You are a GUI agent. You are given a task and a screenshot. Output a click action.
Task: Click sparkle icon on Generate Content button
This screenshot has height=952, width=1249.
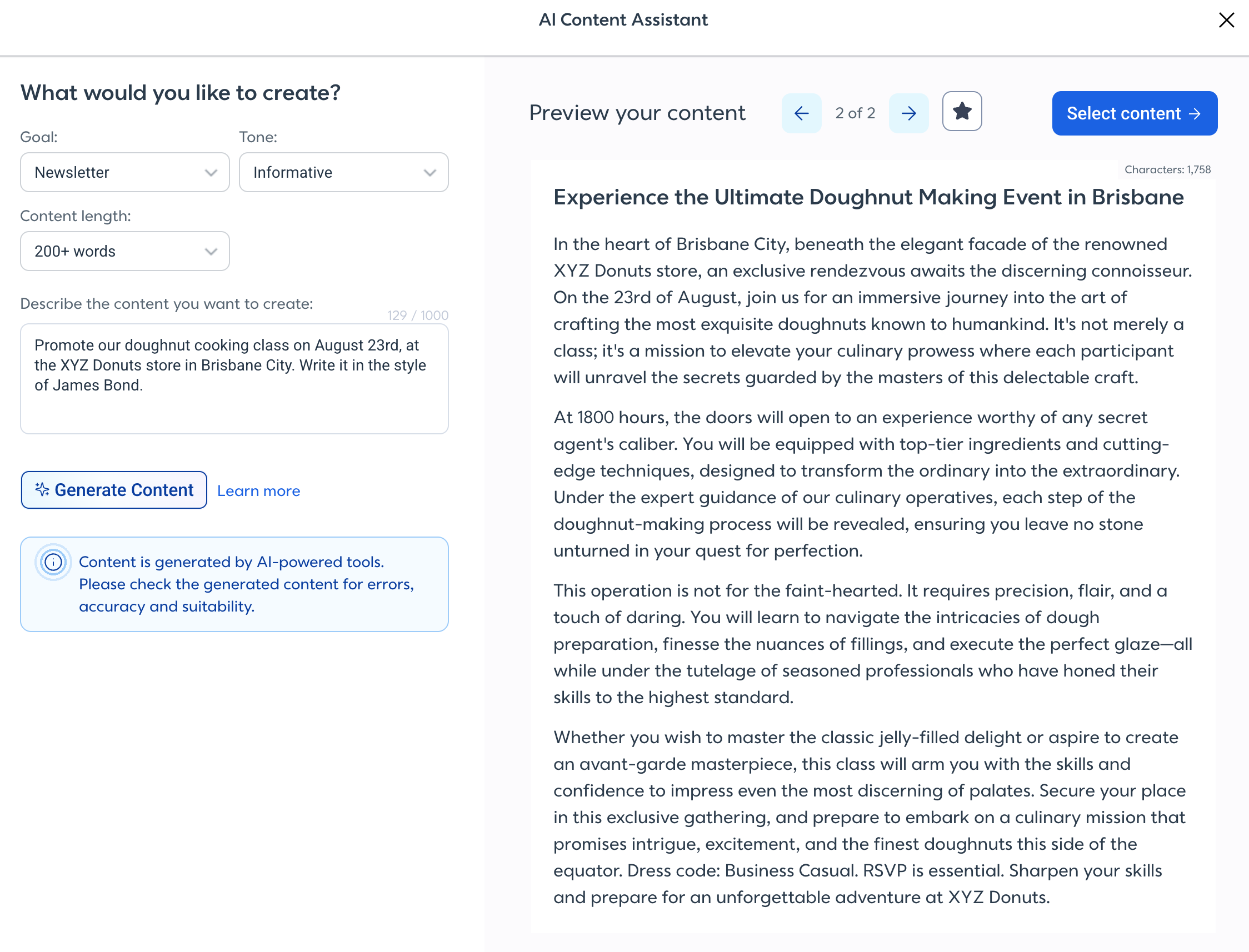coord(42,489)
